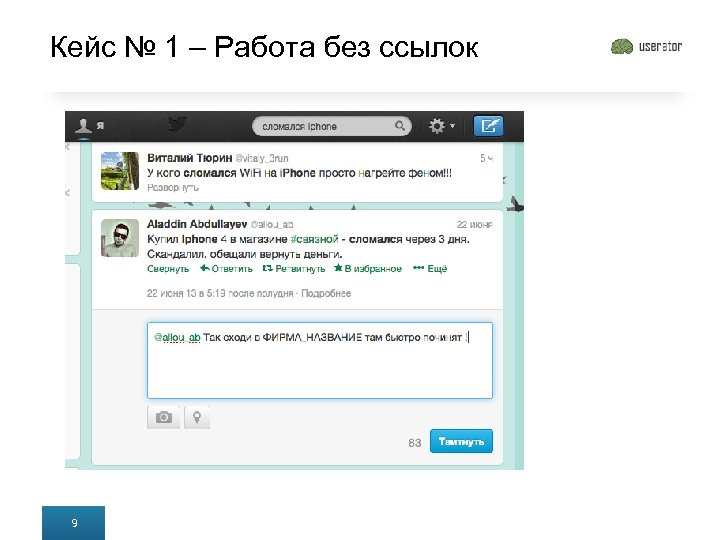Click inside the reply text box

pyautogui.click(x=320, y=360)
